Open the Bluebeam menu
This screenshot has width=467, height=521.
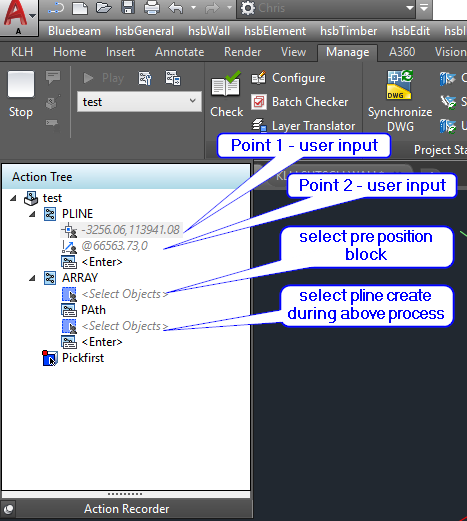click(74, 31)
